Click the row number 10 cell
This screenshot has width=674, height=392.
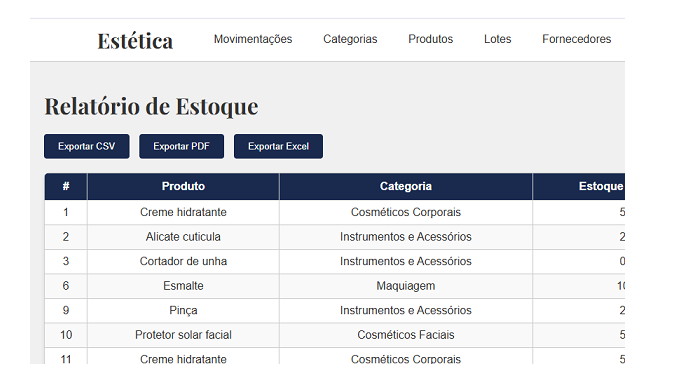tap(66, 335)
